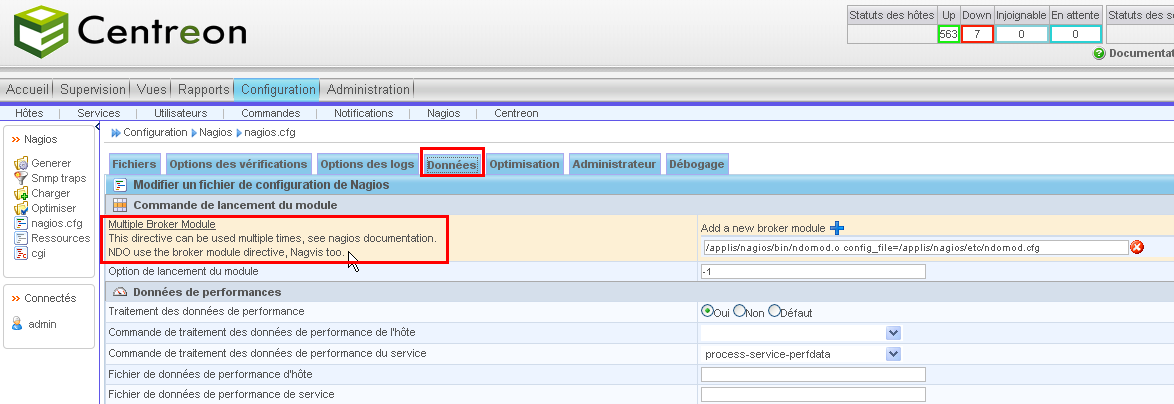The height and width of the screenshot is (404, 1174).
Task: Remove broker module with red delete icon
Action: [x=1136, y=248]
